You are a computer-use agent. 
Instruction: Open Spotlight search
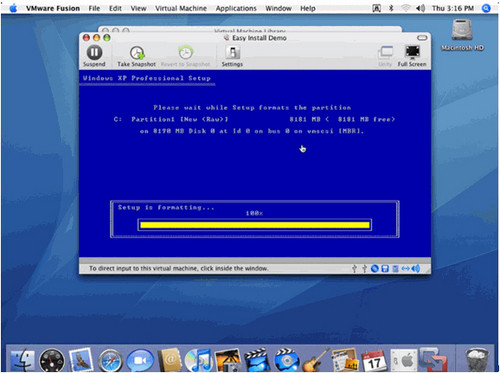(x=486, y=8)
